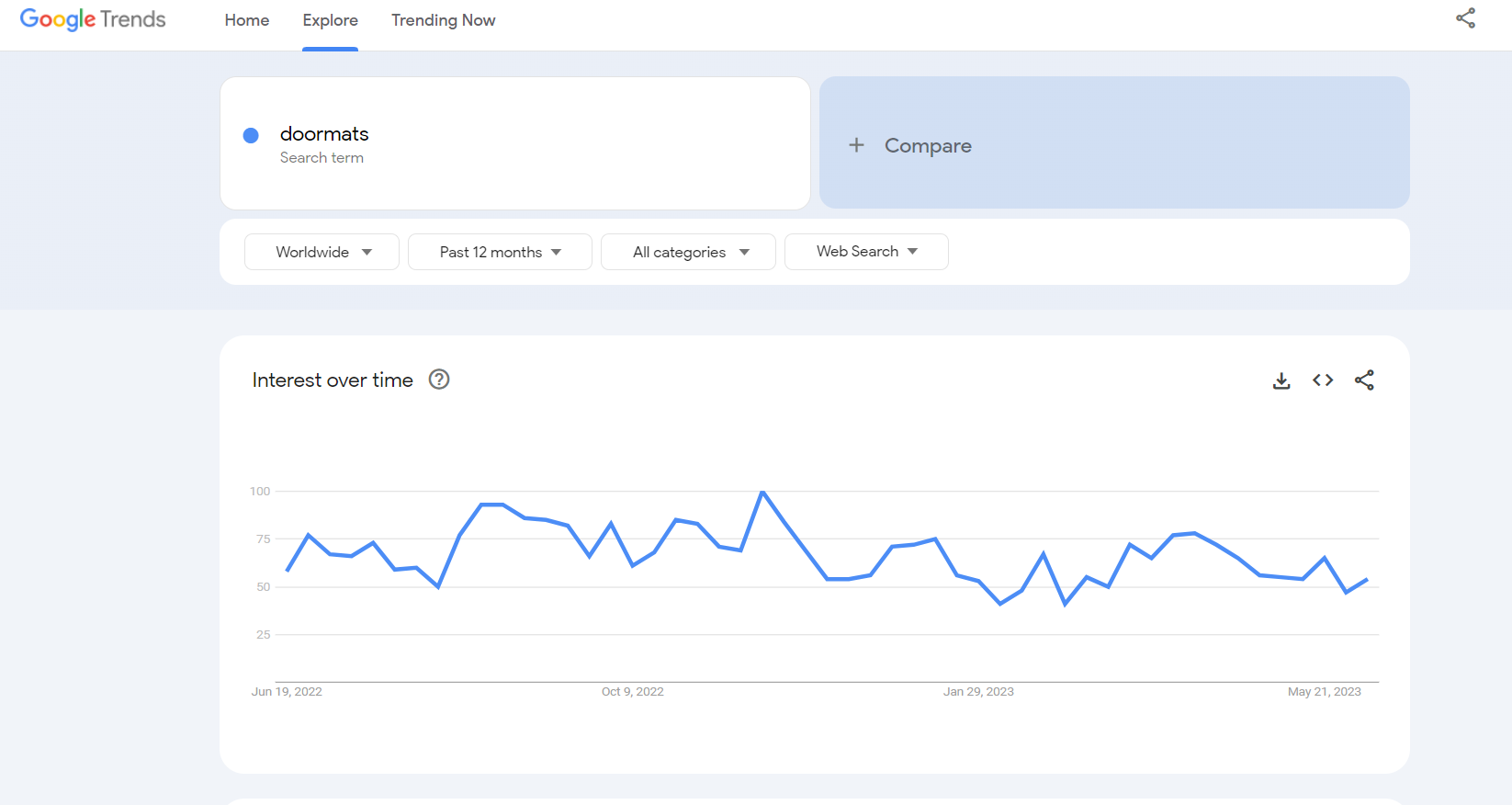1512x805 pixels.
Task: Open help icon next to Interest over time
Action: [x=439, y=380]
